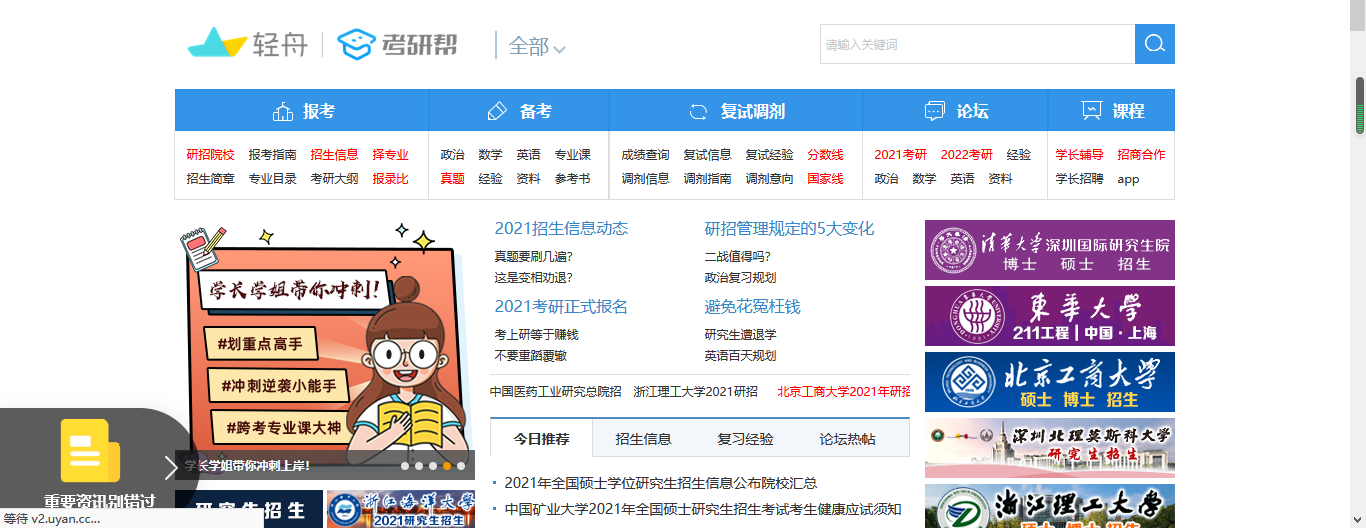The height and width of the screenshot is (528, 1366).
Task: Open the 备考 navigation header
Action: click(x=519, y=111)
